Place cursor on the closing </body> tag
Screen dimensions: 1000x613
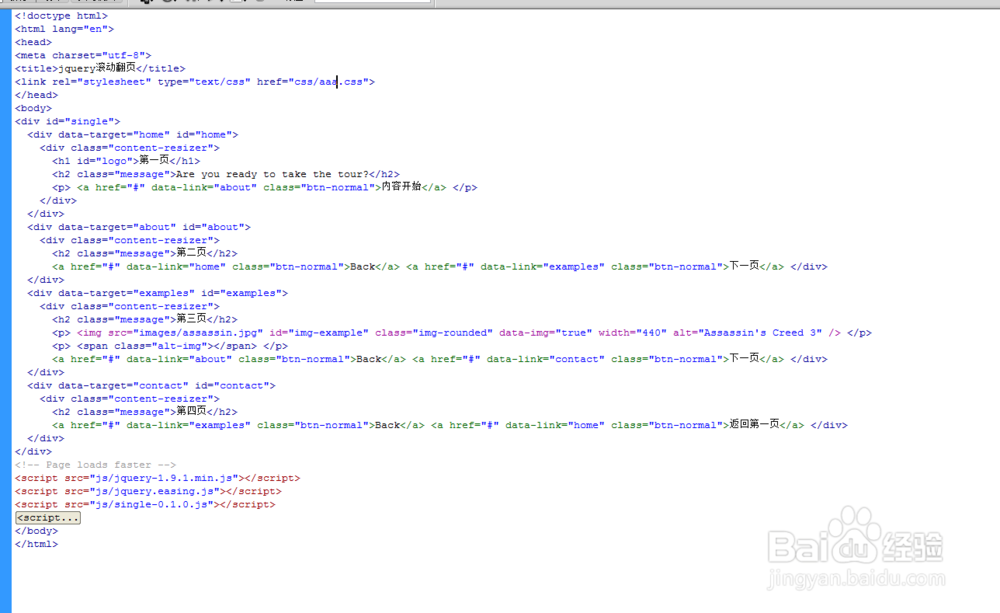click(36, 531)
